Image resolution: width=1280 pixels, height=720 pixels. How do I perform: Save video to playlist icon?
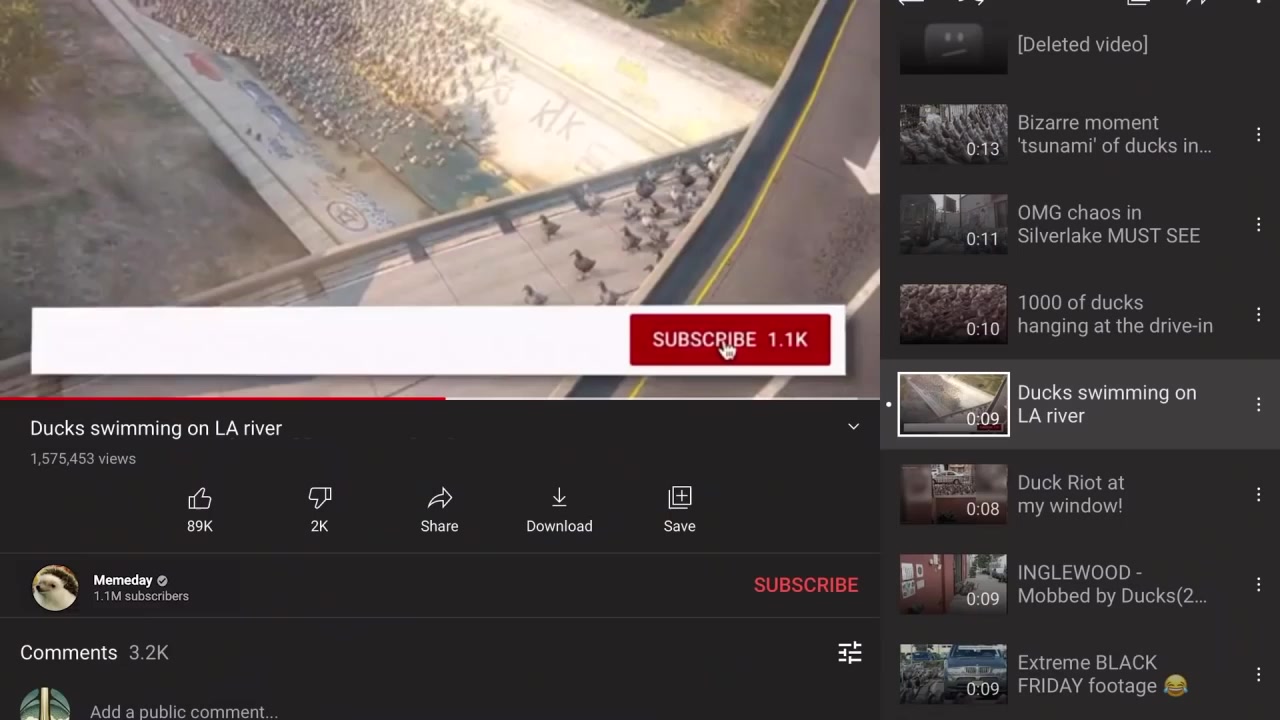(x=679, y=498)
